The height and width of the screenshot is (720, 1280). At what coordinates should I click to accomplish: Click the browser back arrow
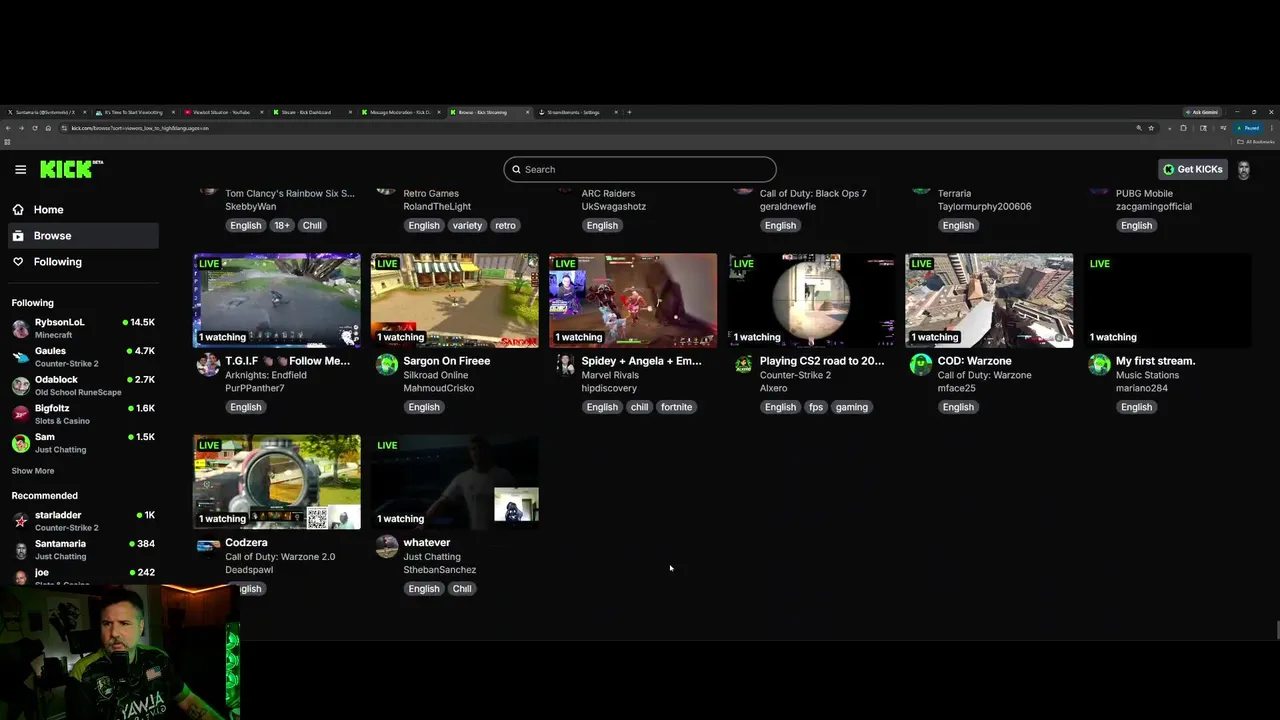pyautogui.click(x=8, y=128)
